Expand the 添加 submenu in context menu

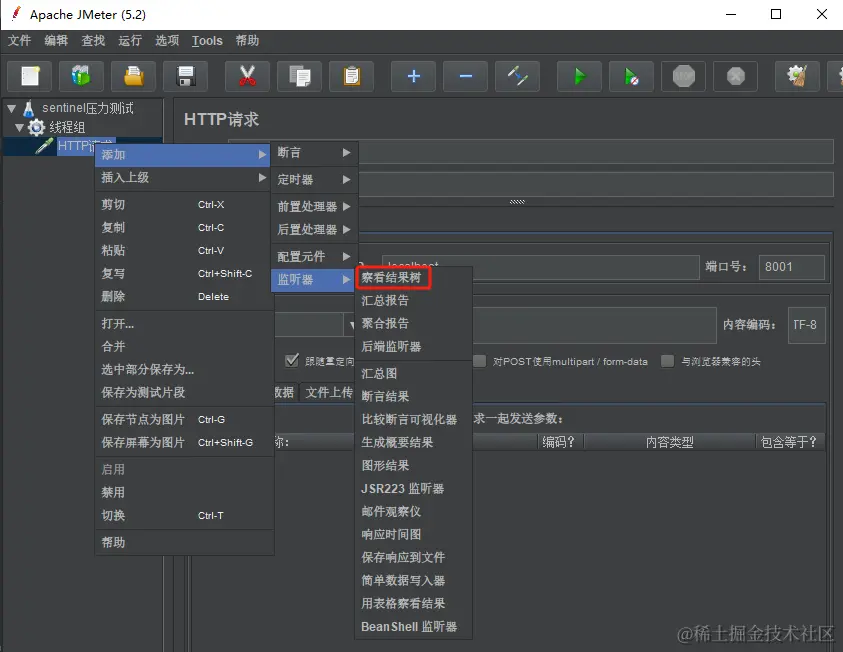pyautogui.click(x=183, y=155)
